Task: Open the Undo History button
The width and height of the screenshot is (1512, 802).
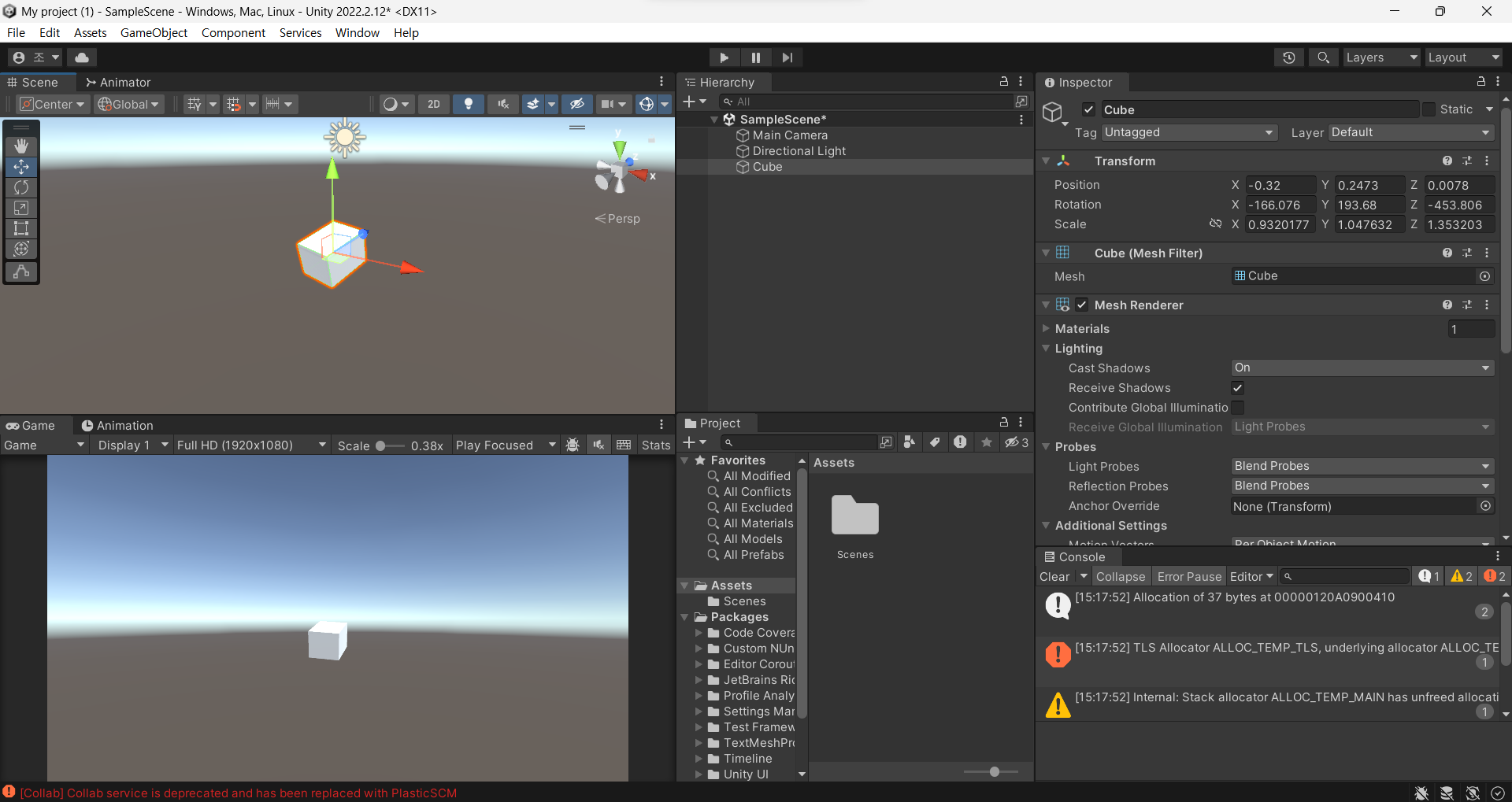Action: (1289, 57)
